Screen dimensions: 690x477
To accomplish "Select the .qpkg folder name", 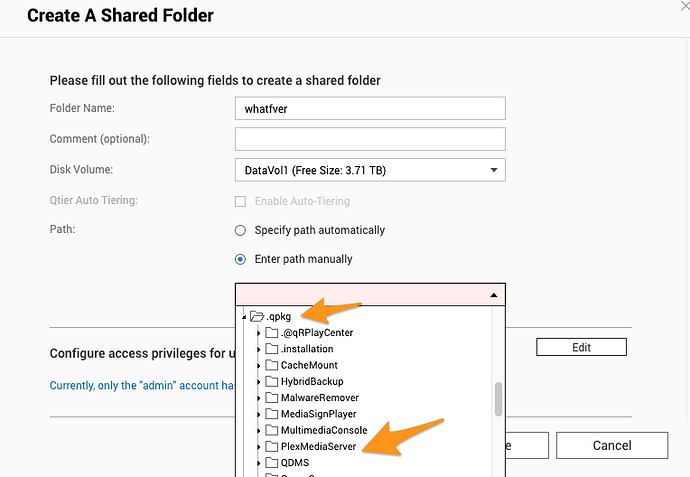I will point(279,316).
